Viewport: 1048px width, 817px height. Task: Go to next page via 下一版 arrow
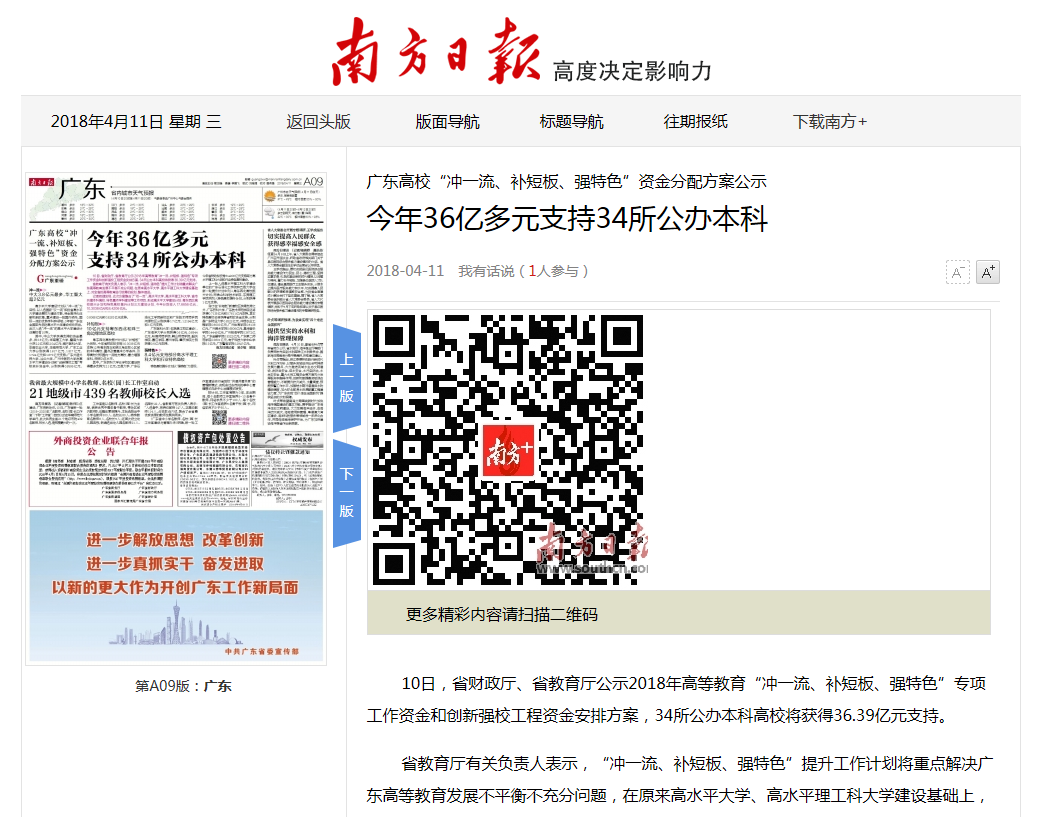pyautogui.click(x=346, y=493)
